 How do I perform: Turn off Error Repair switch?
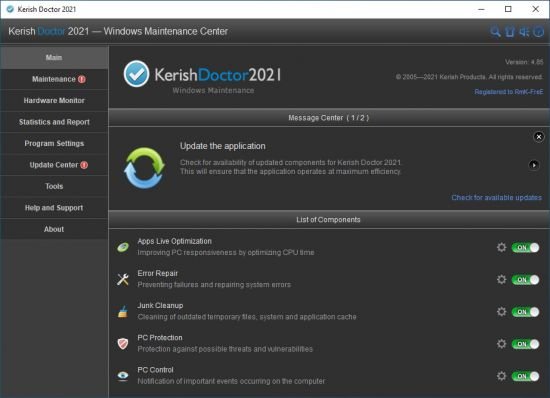click(525, 280)
